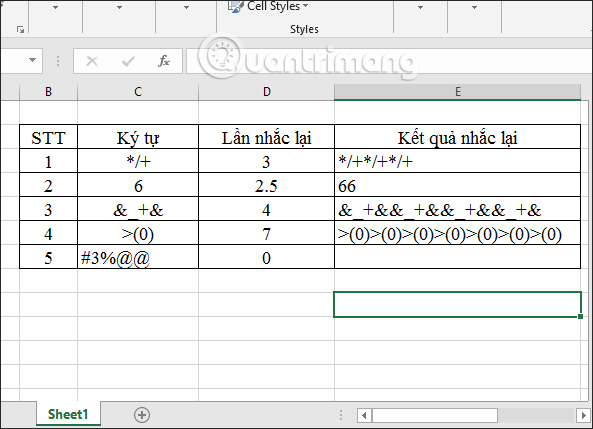Select the repeat count cell '7'
Screen dimensions: 593x429
(x=267, y=233)
